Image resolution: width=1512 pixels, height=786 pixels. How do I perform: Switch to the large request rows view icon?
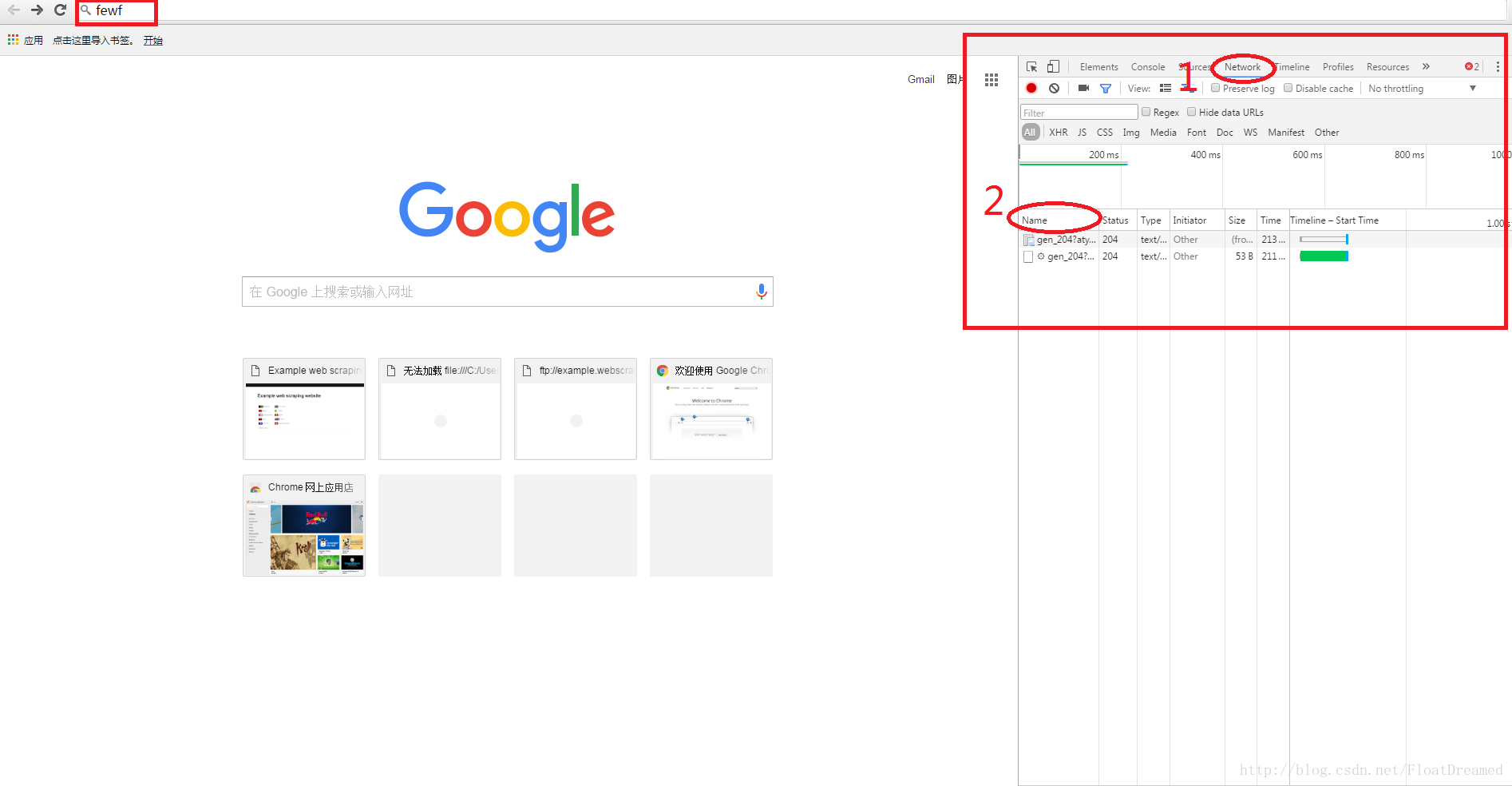pos(1166,89)
